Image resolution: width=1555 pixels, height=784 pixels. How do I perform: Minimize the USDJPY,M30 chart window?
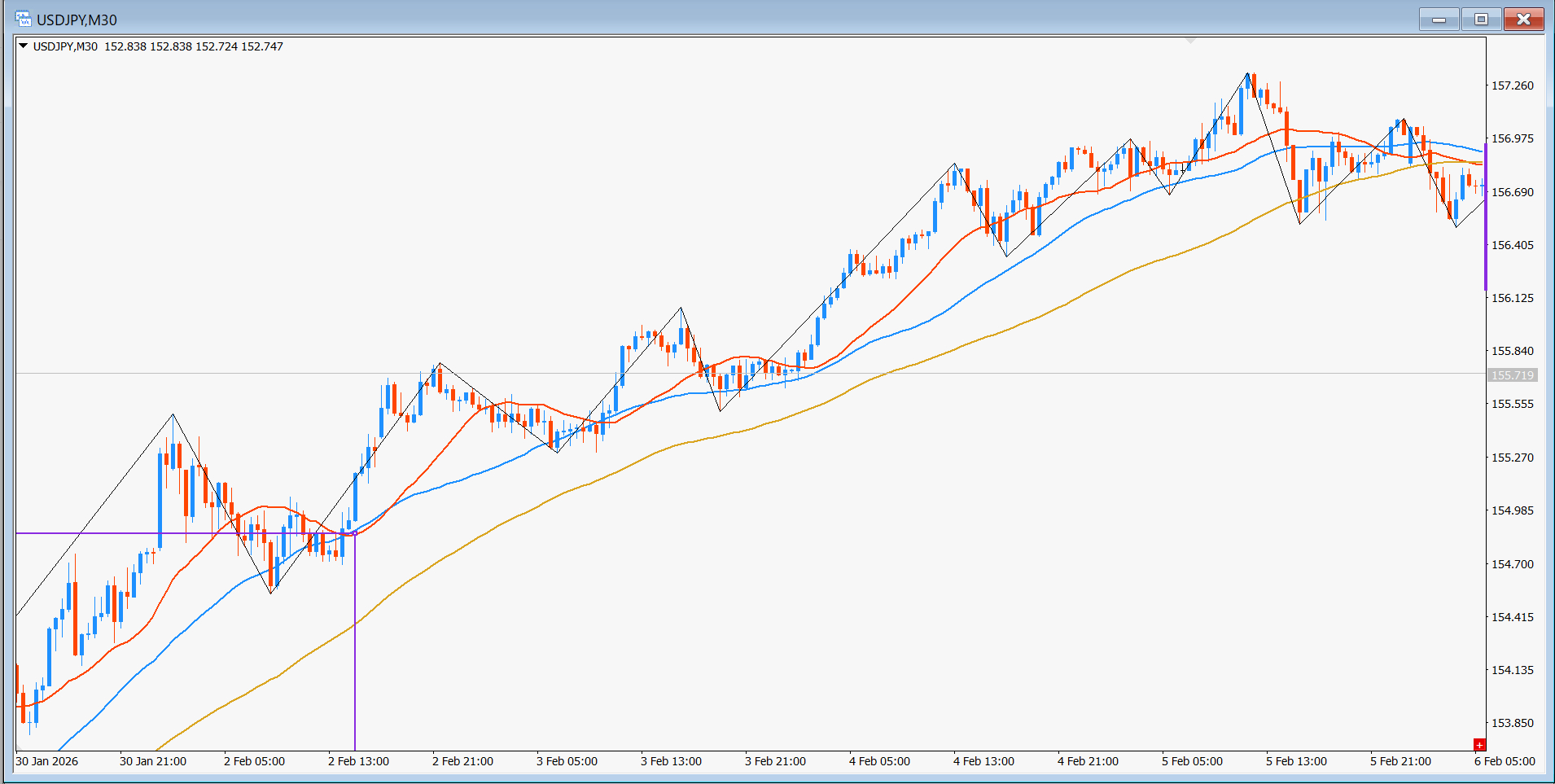coord(1439,20)
